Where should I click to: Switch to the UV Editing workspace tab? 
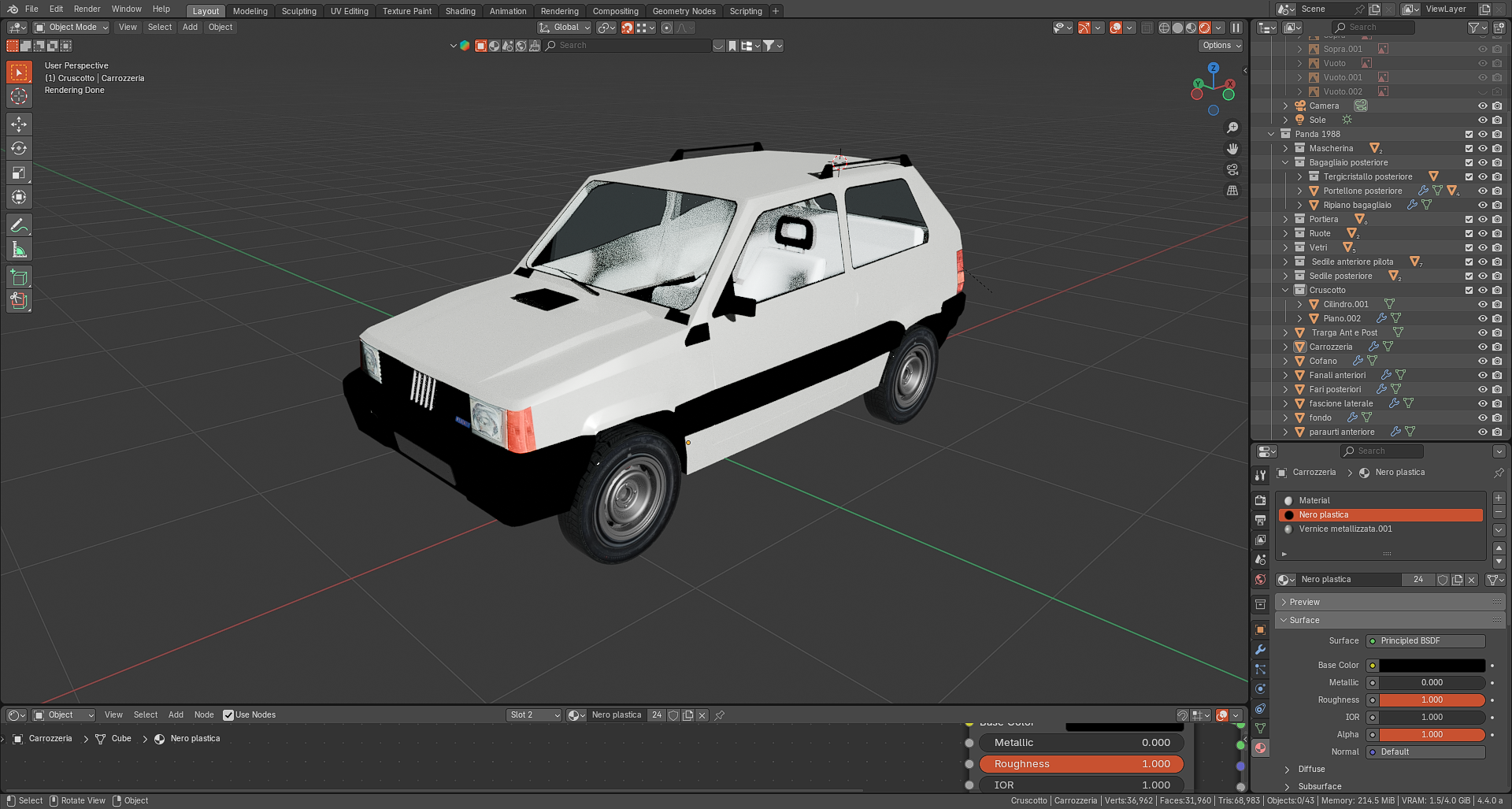click(349, 11)
